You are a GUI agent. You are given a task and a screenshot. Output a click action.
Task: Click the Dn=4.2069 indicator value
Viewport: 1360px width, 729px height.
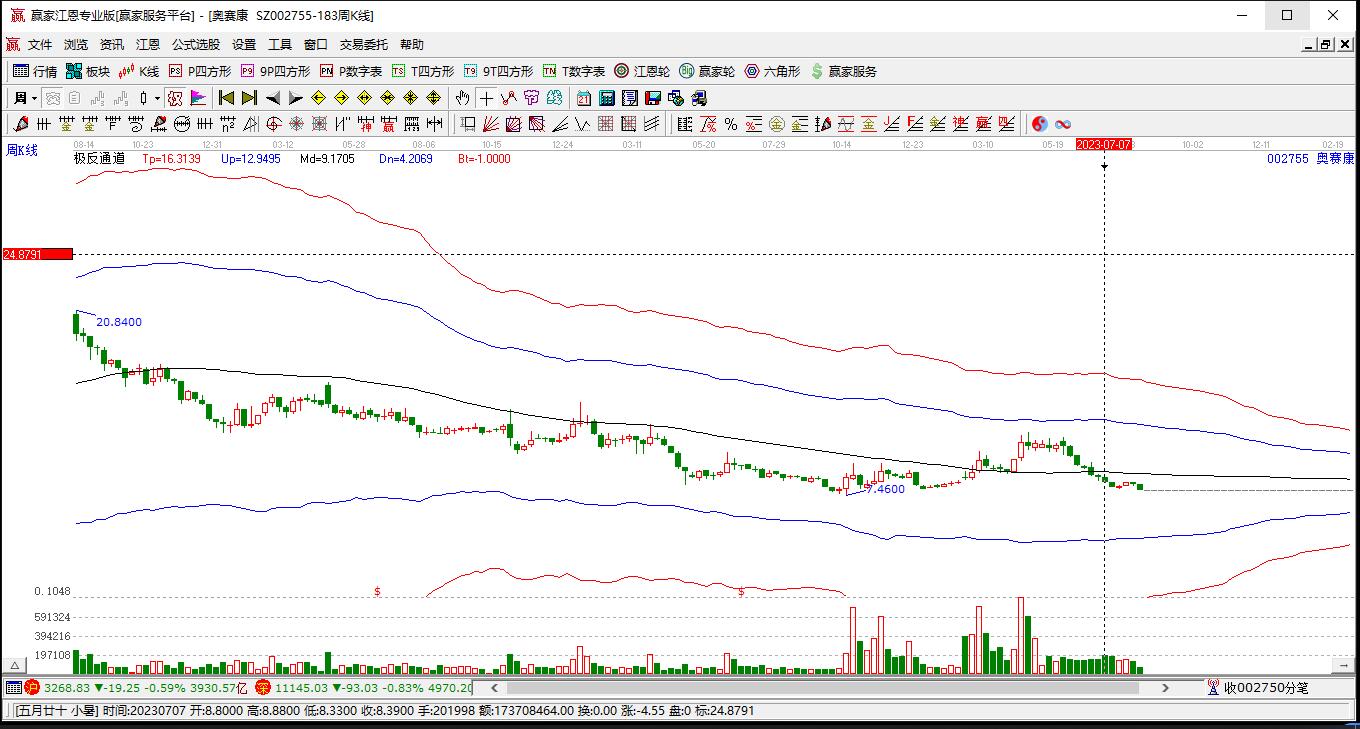pyautogui.click(x=404, y=158)
